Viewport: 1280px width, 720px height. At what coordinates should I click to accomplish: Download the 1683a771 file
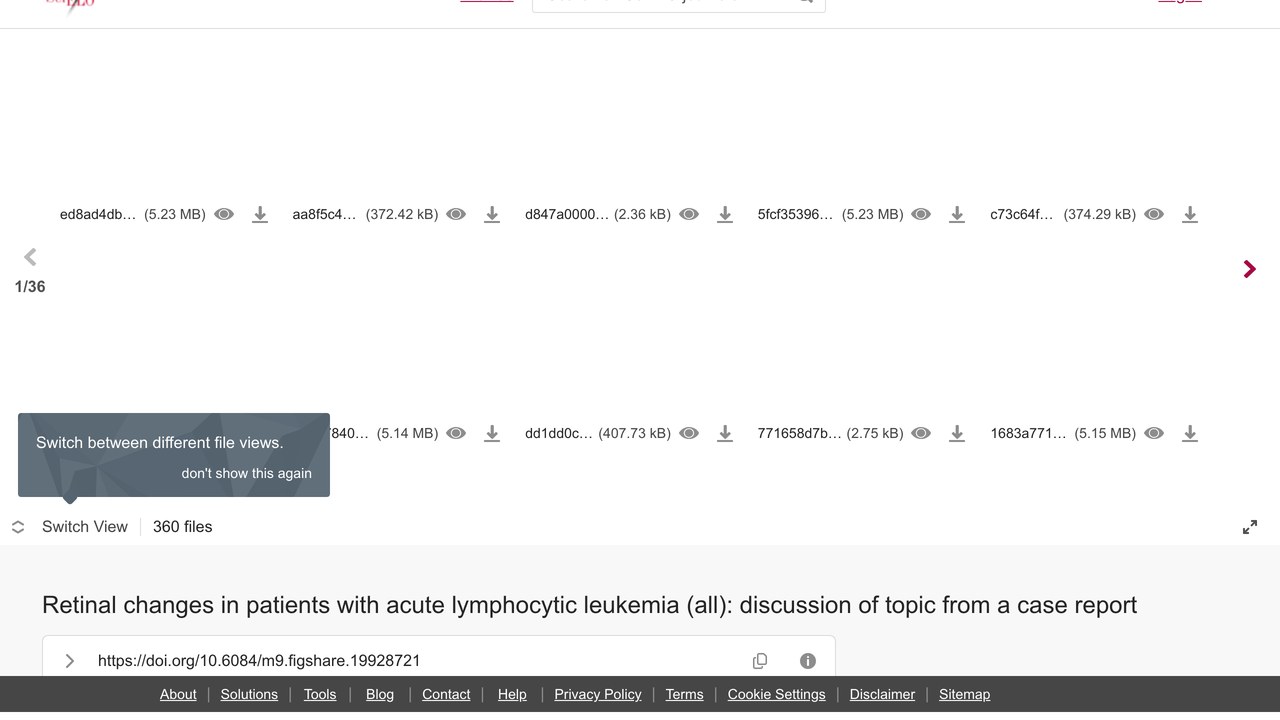[x=1190, y=433]
